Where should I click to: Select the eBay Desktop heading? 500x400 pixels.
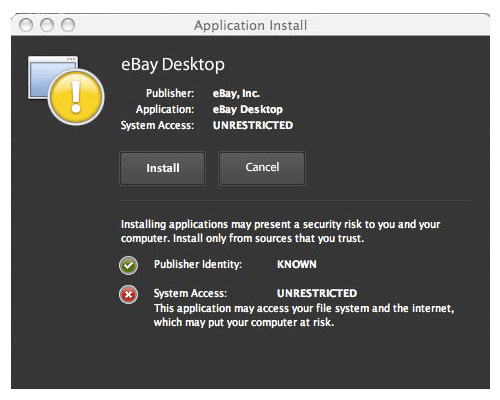(x=173, y=64)
